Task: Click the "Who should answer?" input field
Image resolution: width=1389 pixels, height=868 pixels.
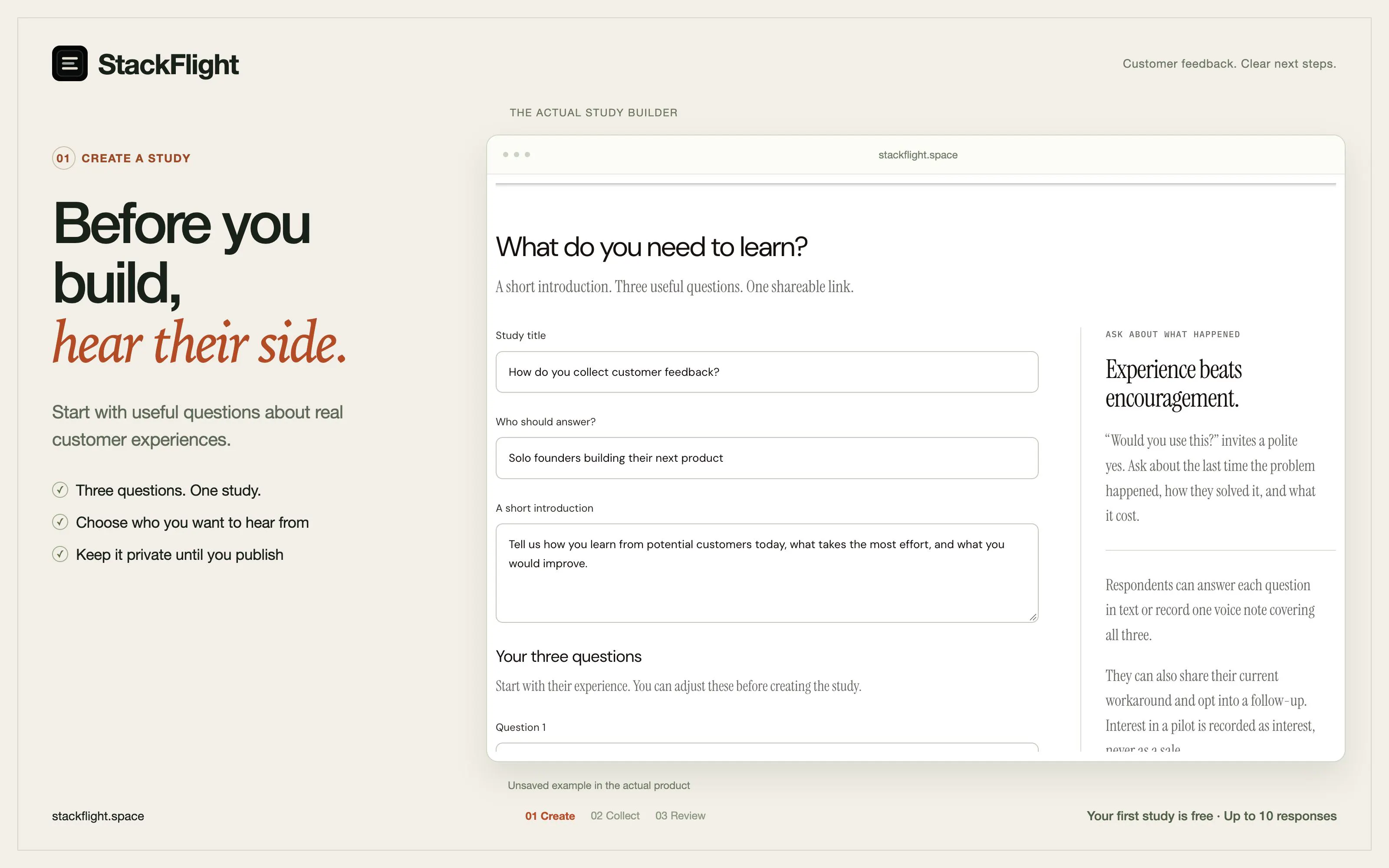Action: coord(767,458)
